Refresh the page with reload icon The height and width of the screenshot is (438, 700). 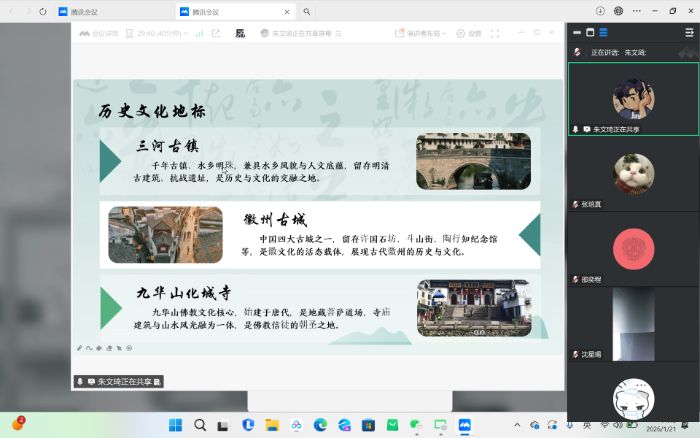tap(42, 11)
